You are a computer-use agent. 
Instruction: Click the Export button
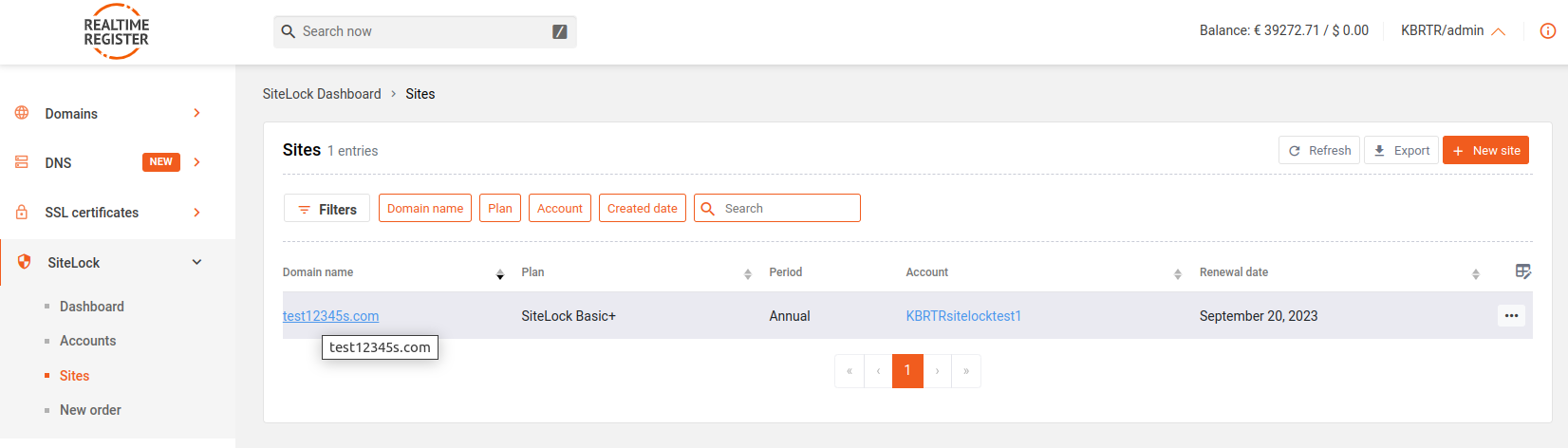1401,151
